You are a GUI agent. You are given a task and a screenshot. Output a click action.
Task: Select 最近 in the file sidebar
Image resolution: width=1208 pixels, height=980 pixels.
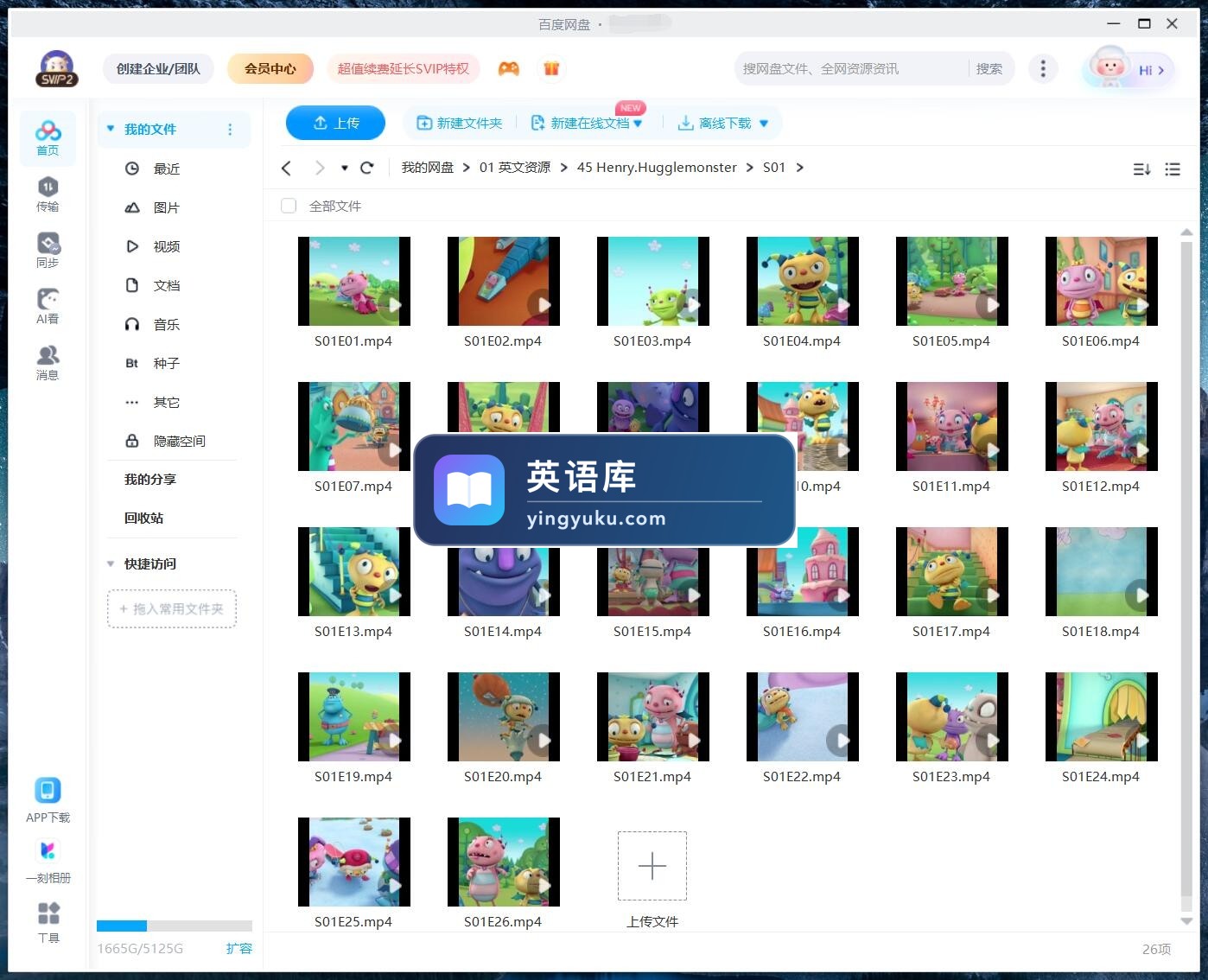pos(167,169)
